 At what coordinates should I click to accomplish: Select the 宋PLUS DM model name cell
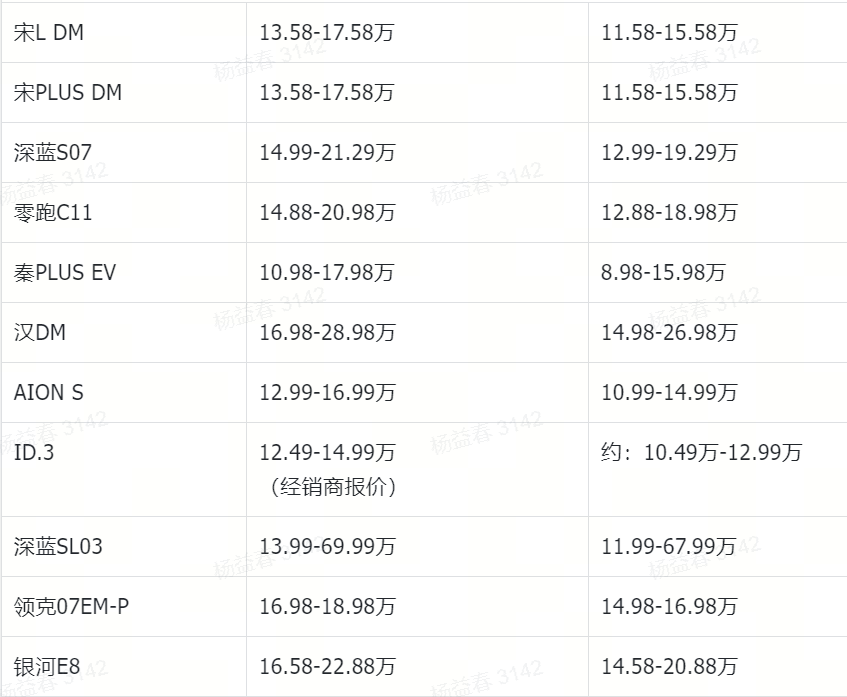tap(68, 93)
